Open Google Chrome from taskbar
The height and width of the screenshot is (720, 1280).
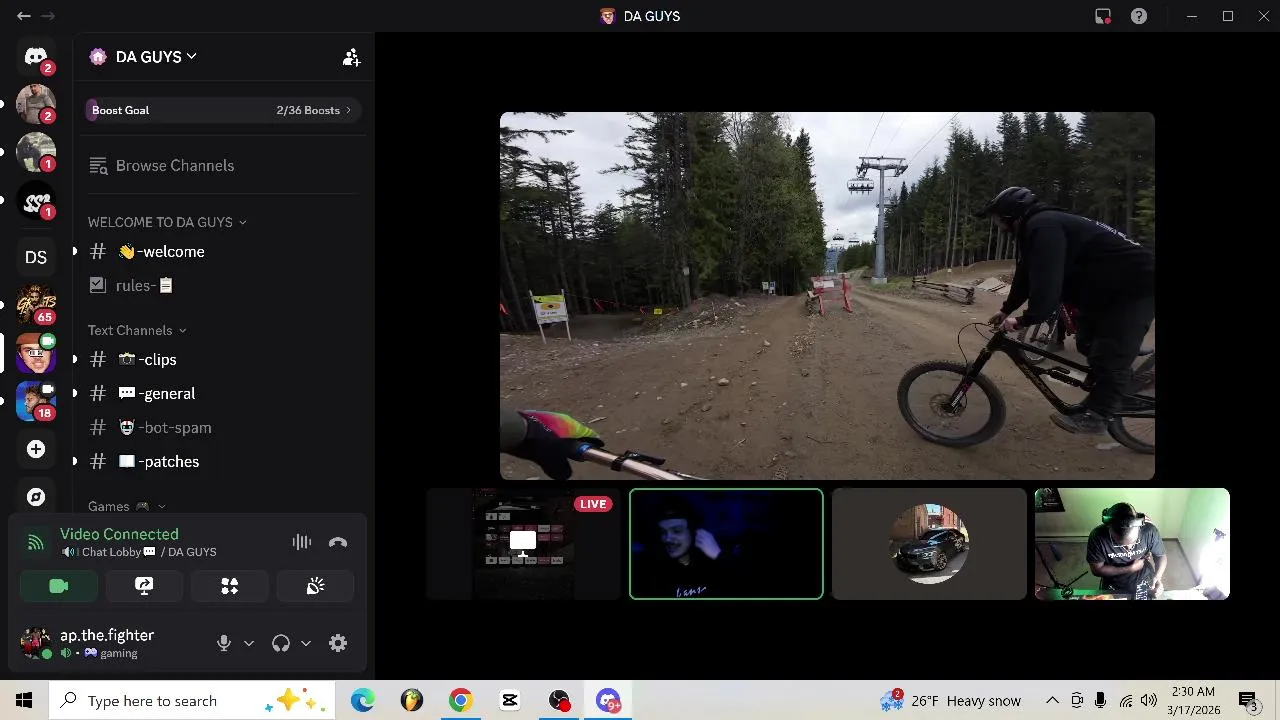(x=460, y=700)
